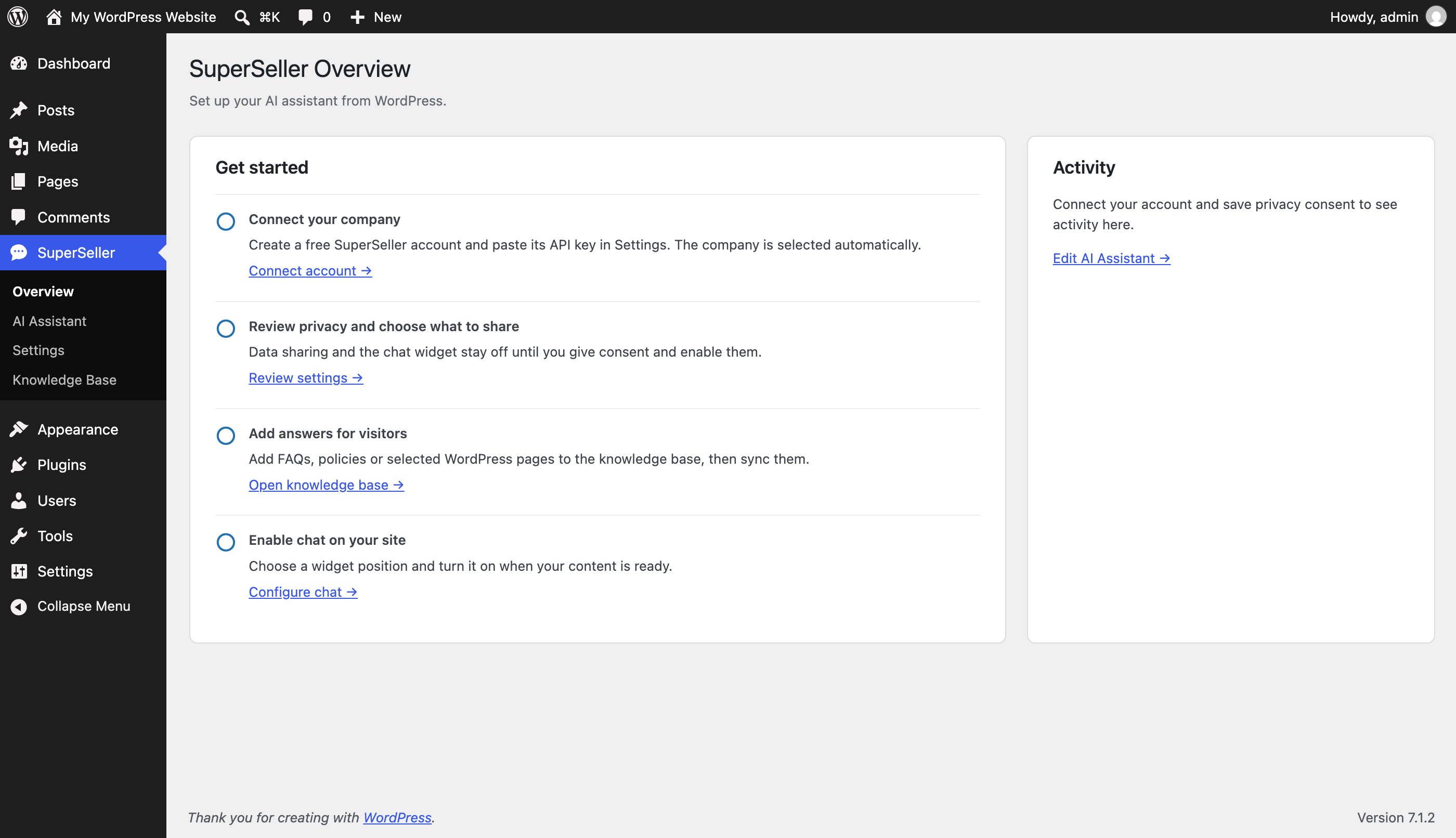Click the comment count 0
This screenshot has height=838, width=1456.
click(327, 17)
